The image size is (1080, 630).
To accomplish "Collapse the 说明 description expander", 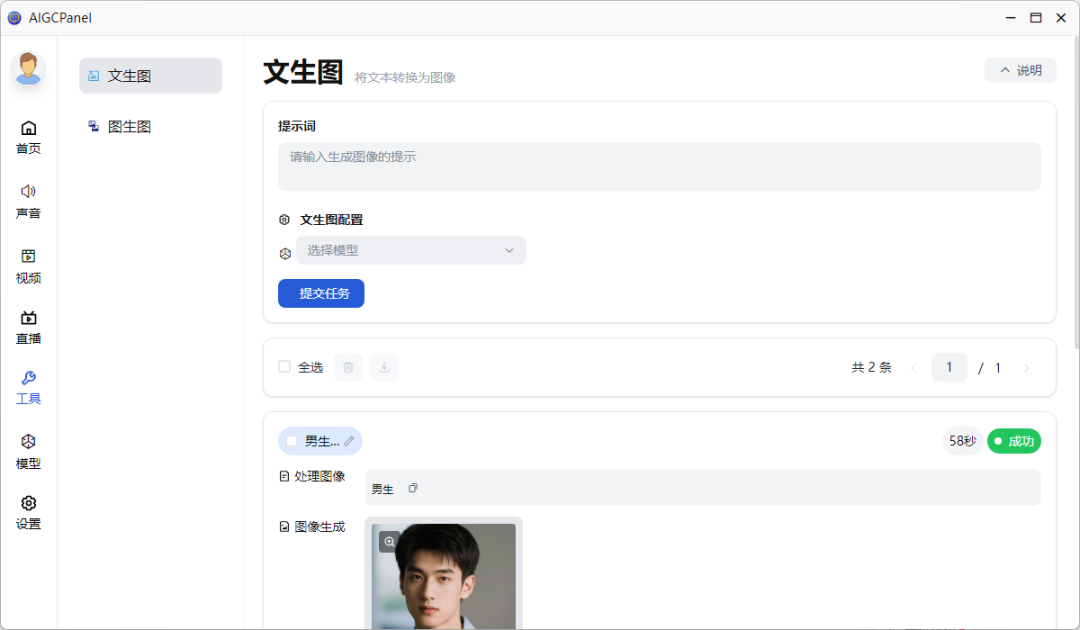I will point(1020,70).
